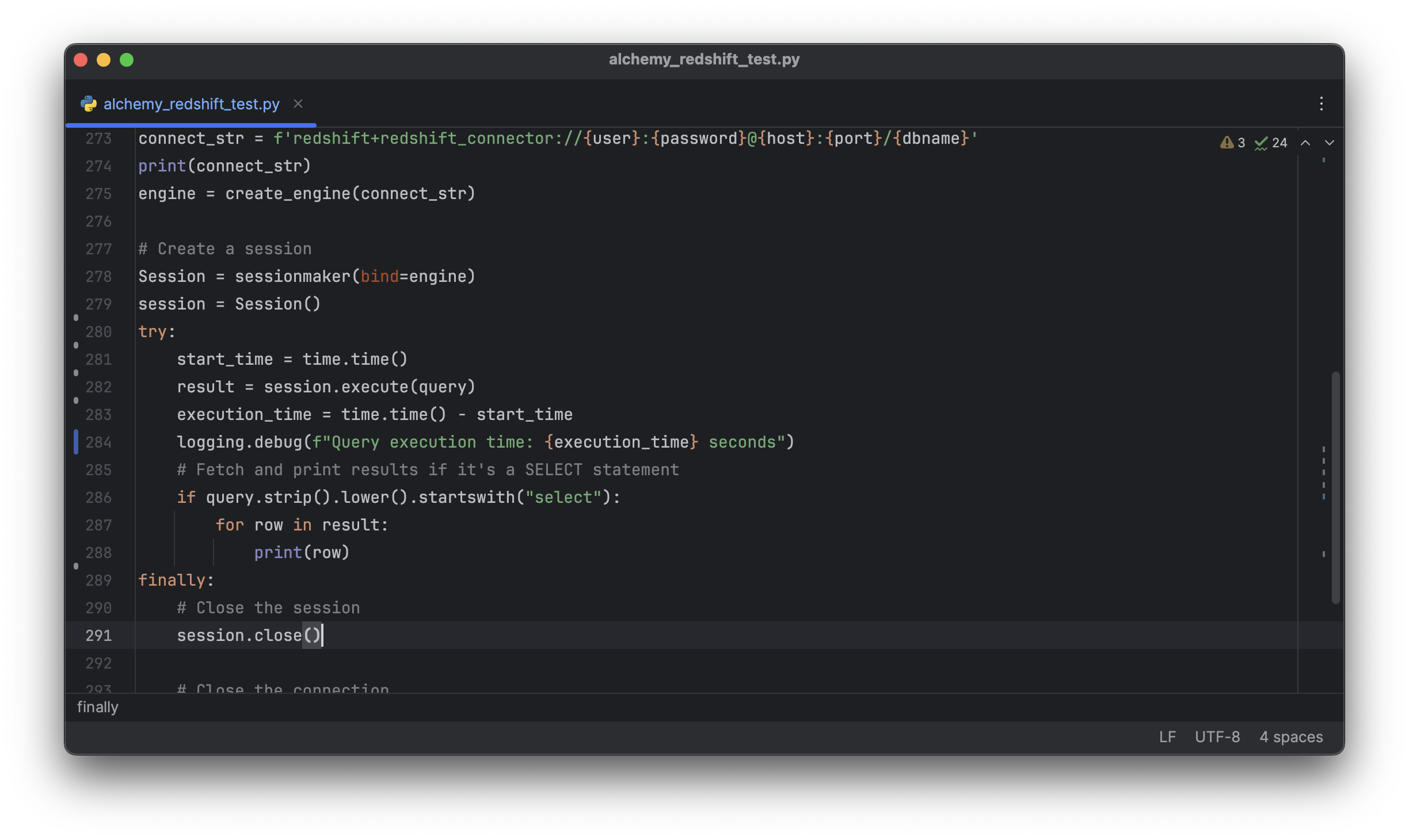
Task: Click on session.close() call
Action: pyautogui.click(x=249, y=636)
